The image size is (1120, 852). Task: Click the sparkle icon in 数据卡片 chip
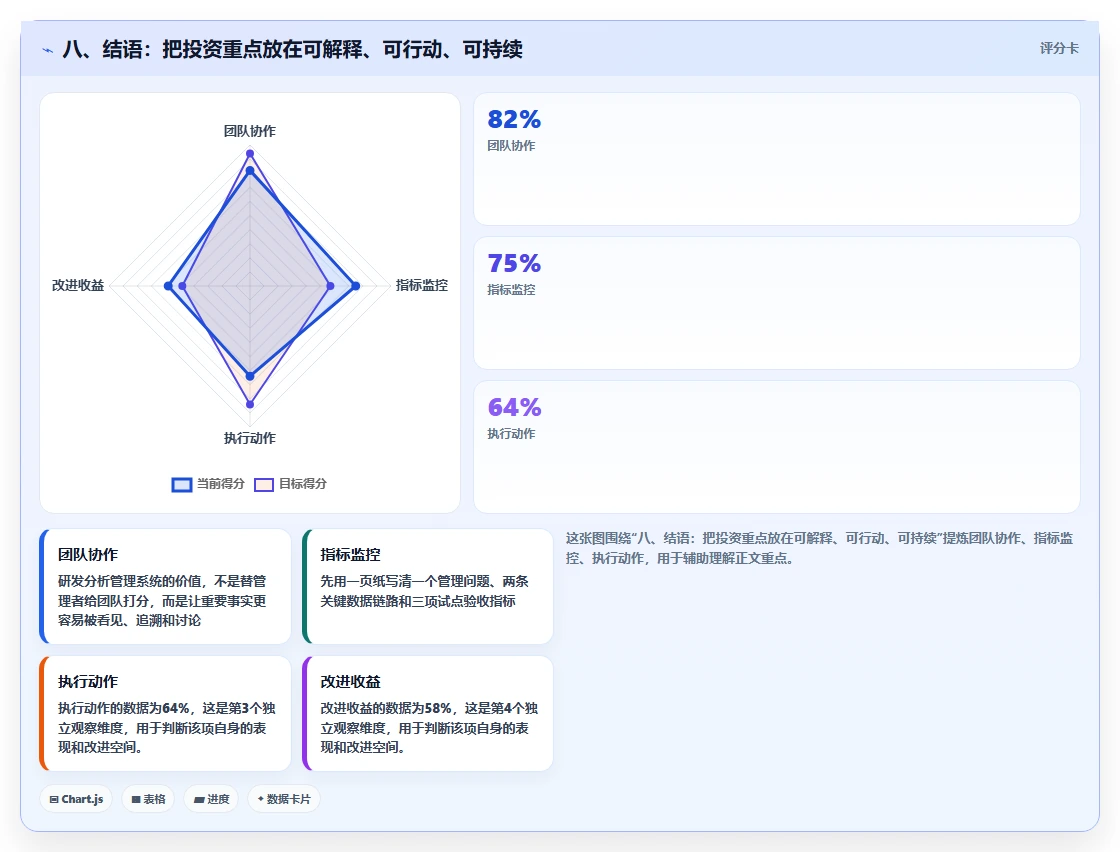[x=261, y=799]
